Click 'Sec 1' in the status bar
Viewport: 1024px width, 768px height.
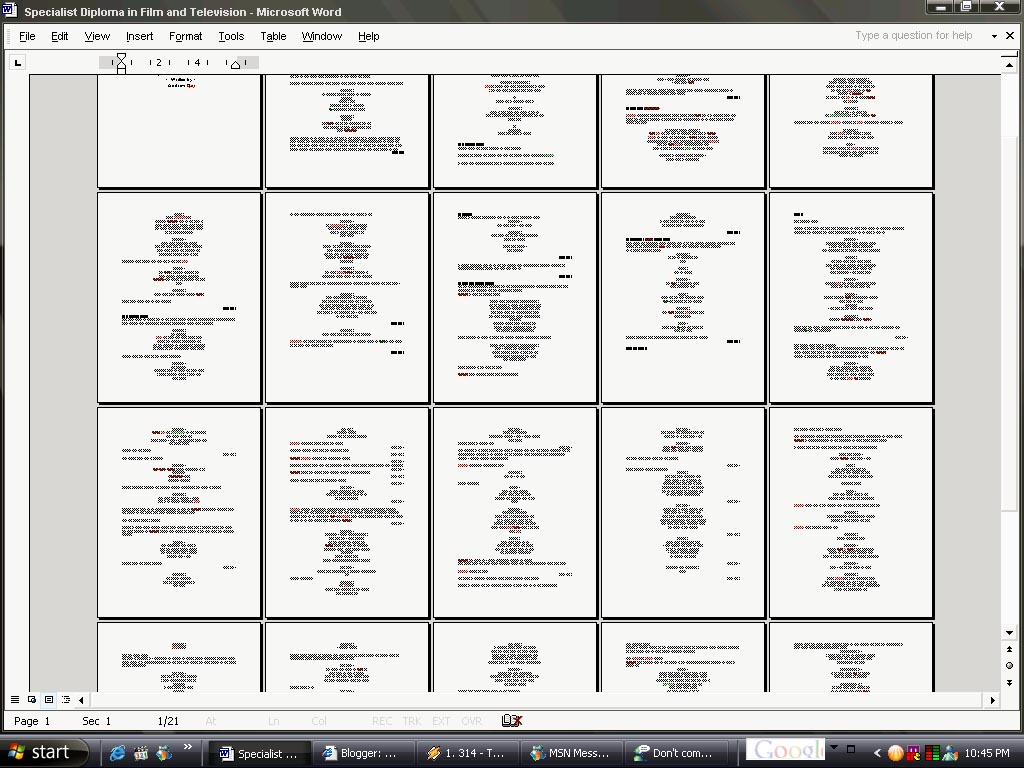click(97, 721)
